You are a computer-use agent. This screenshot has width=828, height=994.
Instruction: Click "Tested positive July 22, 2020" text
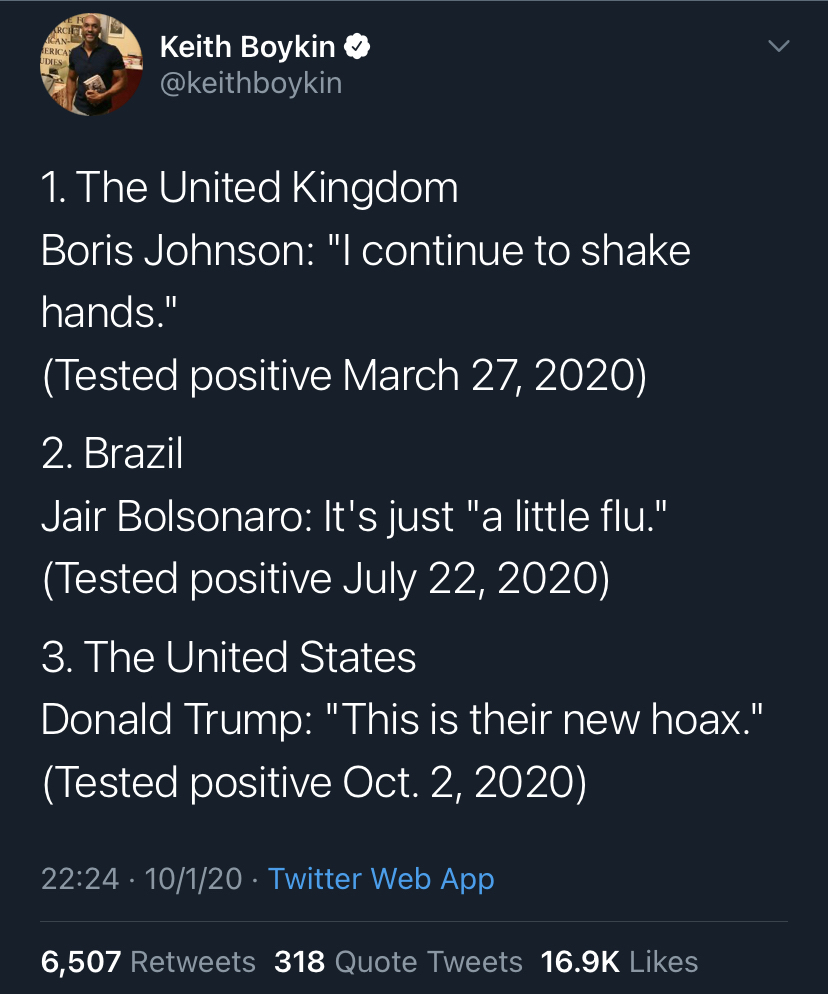pos(325,579)
